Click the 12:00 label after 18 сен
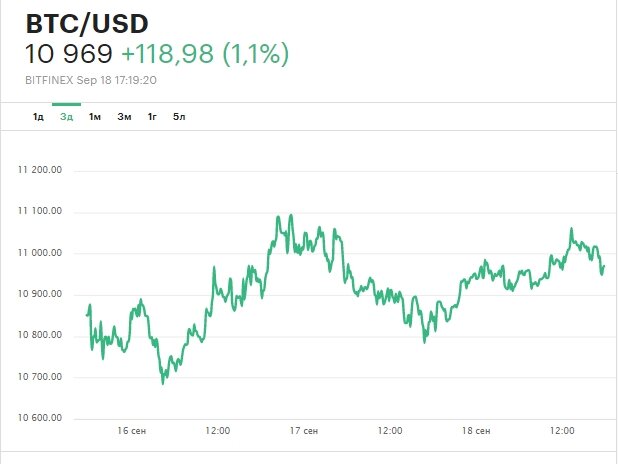Screen dimensions: 618x464 click(x=563, y=431)
